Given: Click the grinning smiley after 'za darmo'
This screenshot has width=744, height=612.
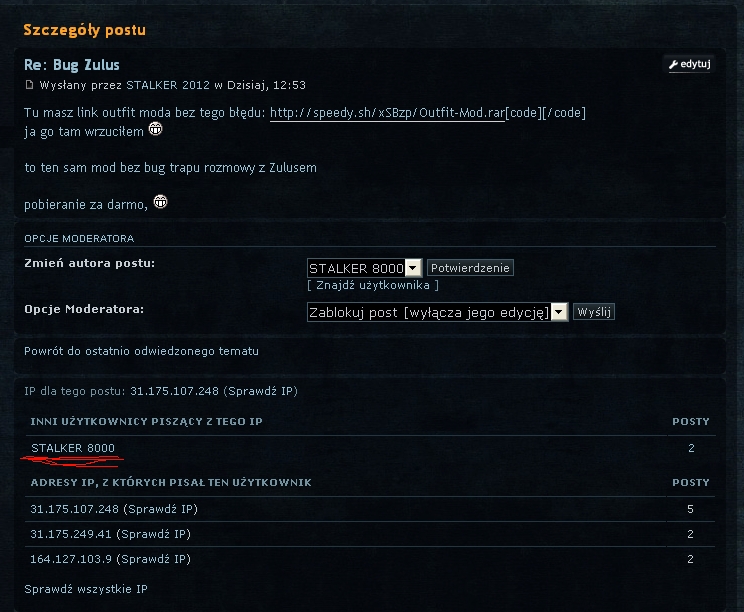Looking at the screenshot, I should [160, 202].
